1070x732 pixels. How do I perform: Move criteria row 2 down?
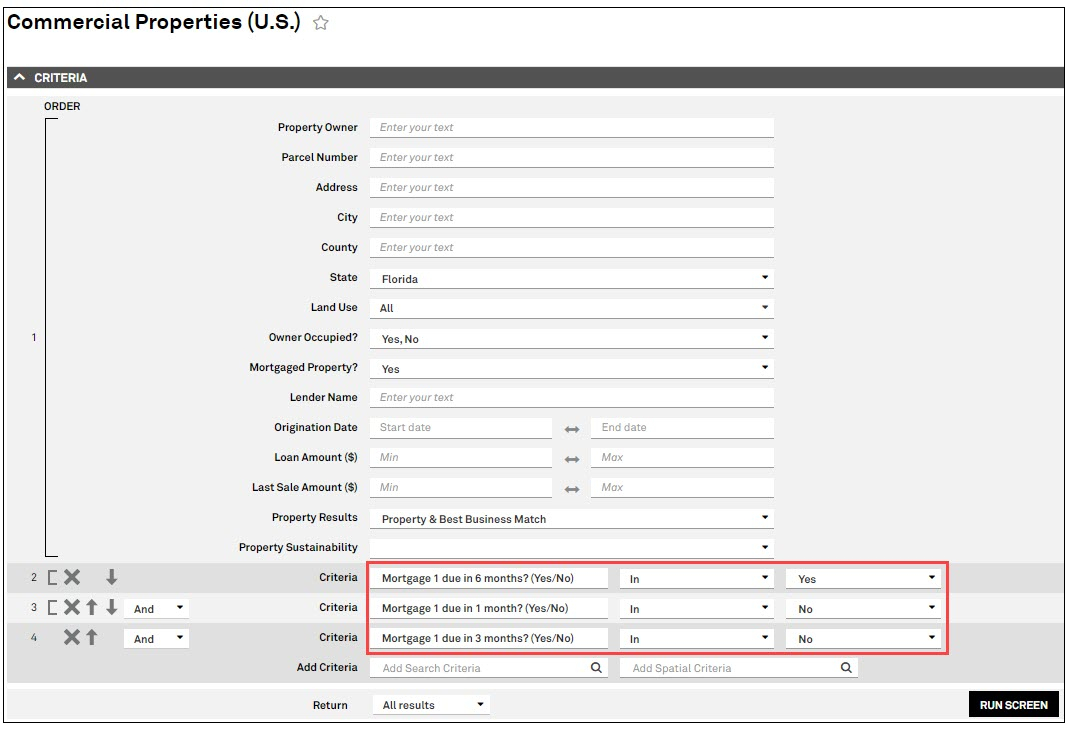(x=111, y=577)
